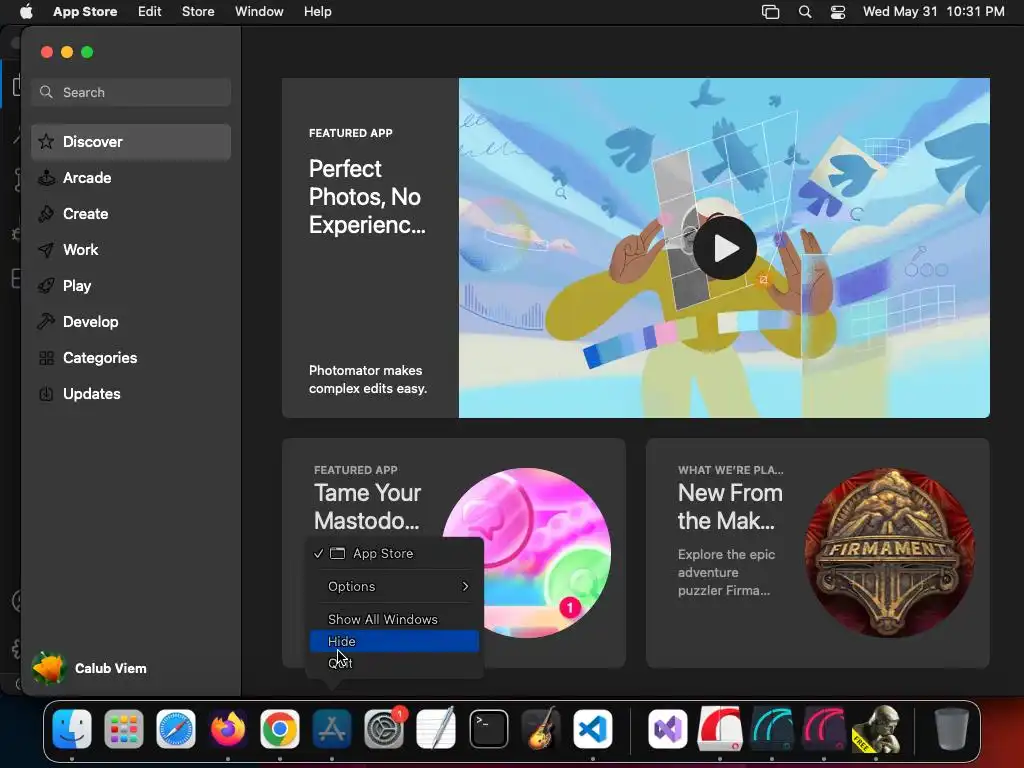Choose Show All Windows
The height and width of the screenshot is (768, 1024).
tap(394, 619)
